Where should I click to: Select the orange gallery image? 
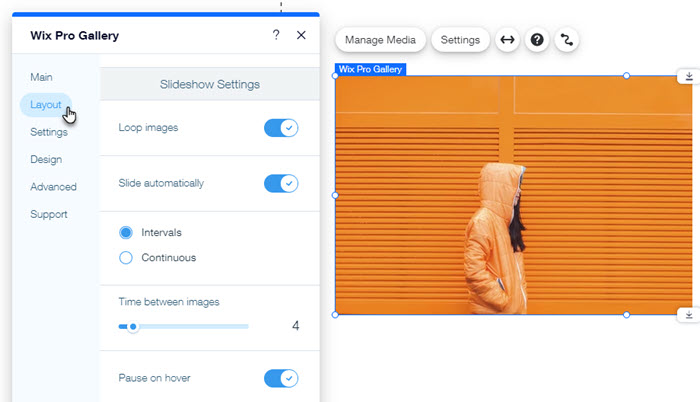pyautogui.click(x=513, y=195)
